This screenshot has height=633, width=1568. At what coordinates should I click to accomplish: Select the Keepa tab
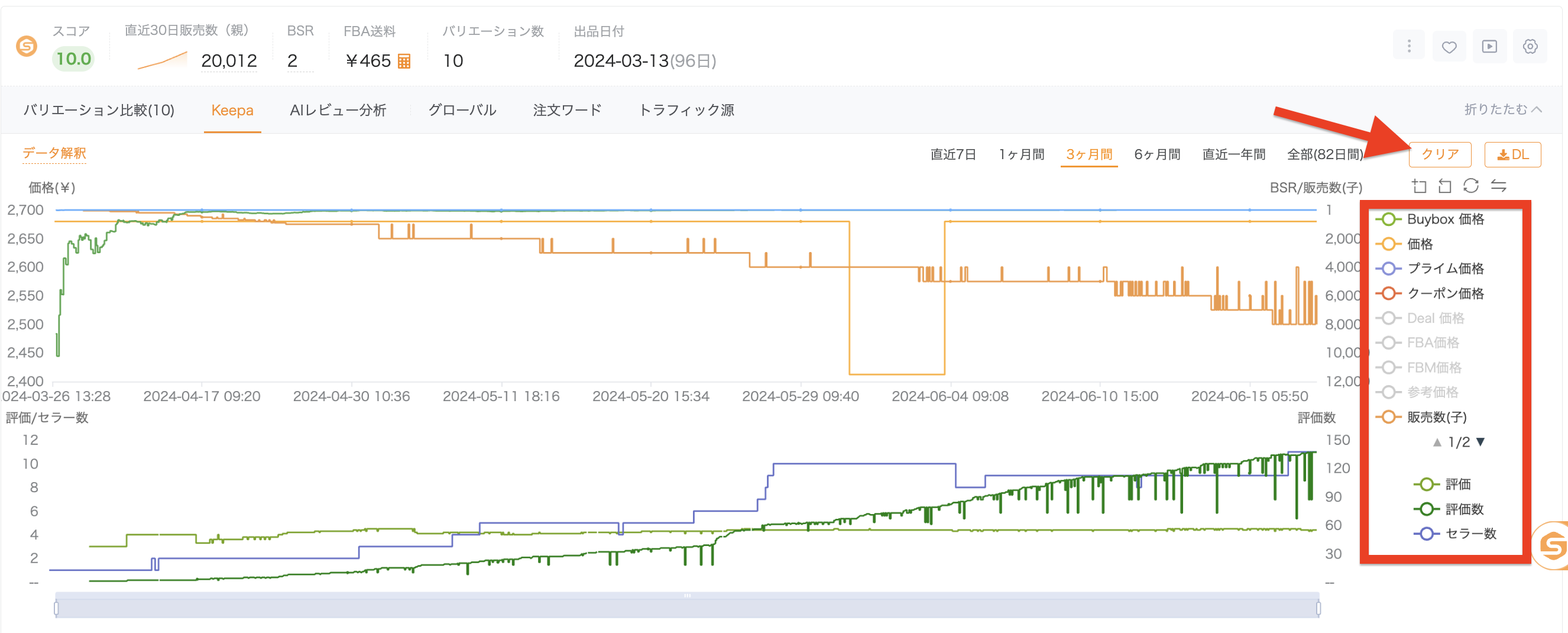tap(232, 110)
